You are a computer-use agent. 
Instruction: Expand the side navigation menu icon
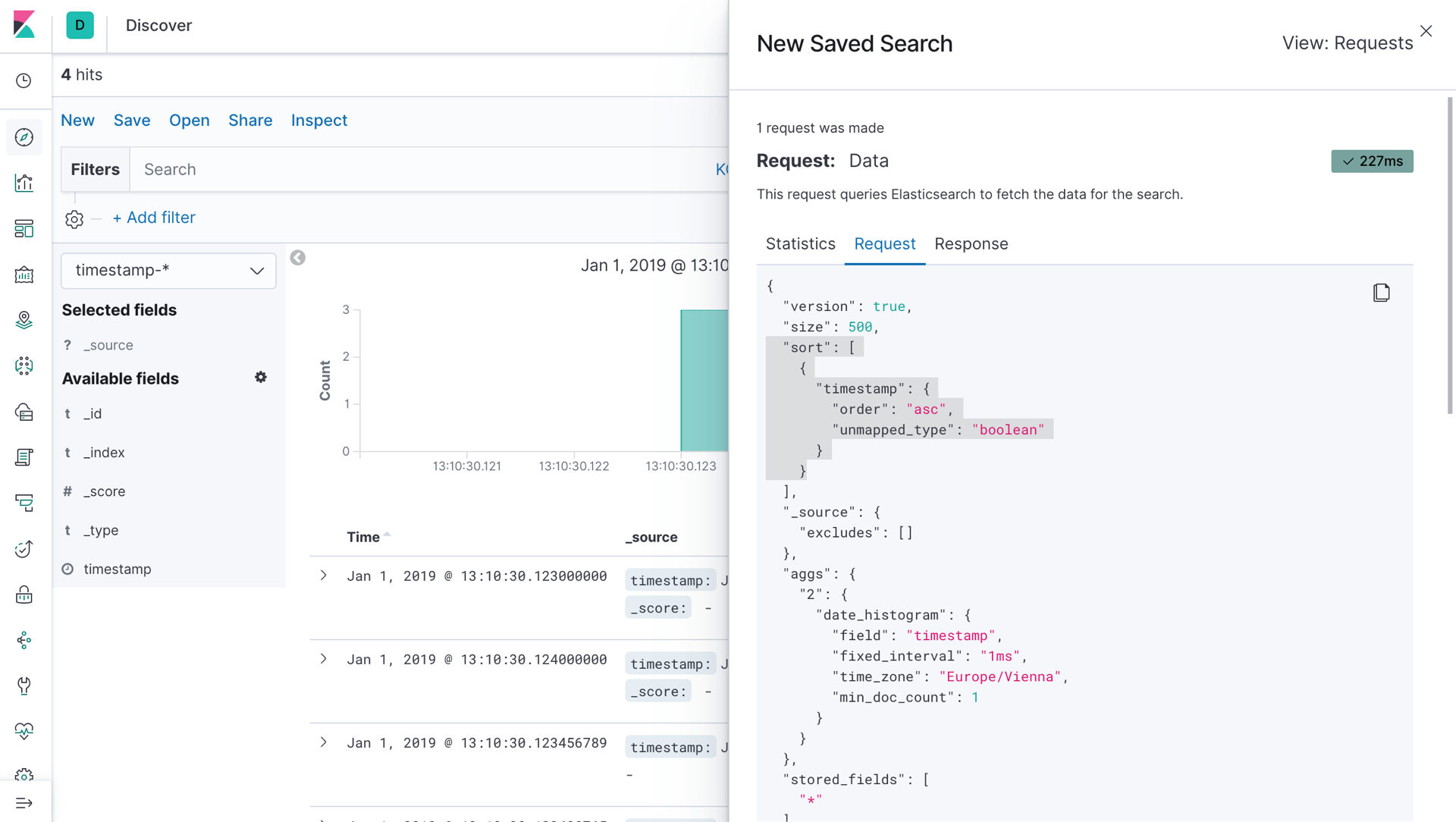(x=24, y=803)
